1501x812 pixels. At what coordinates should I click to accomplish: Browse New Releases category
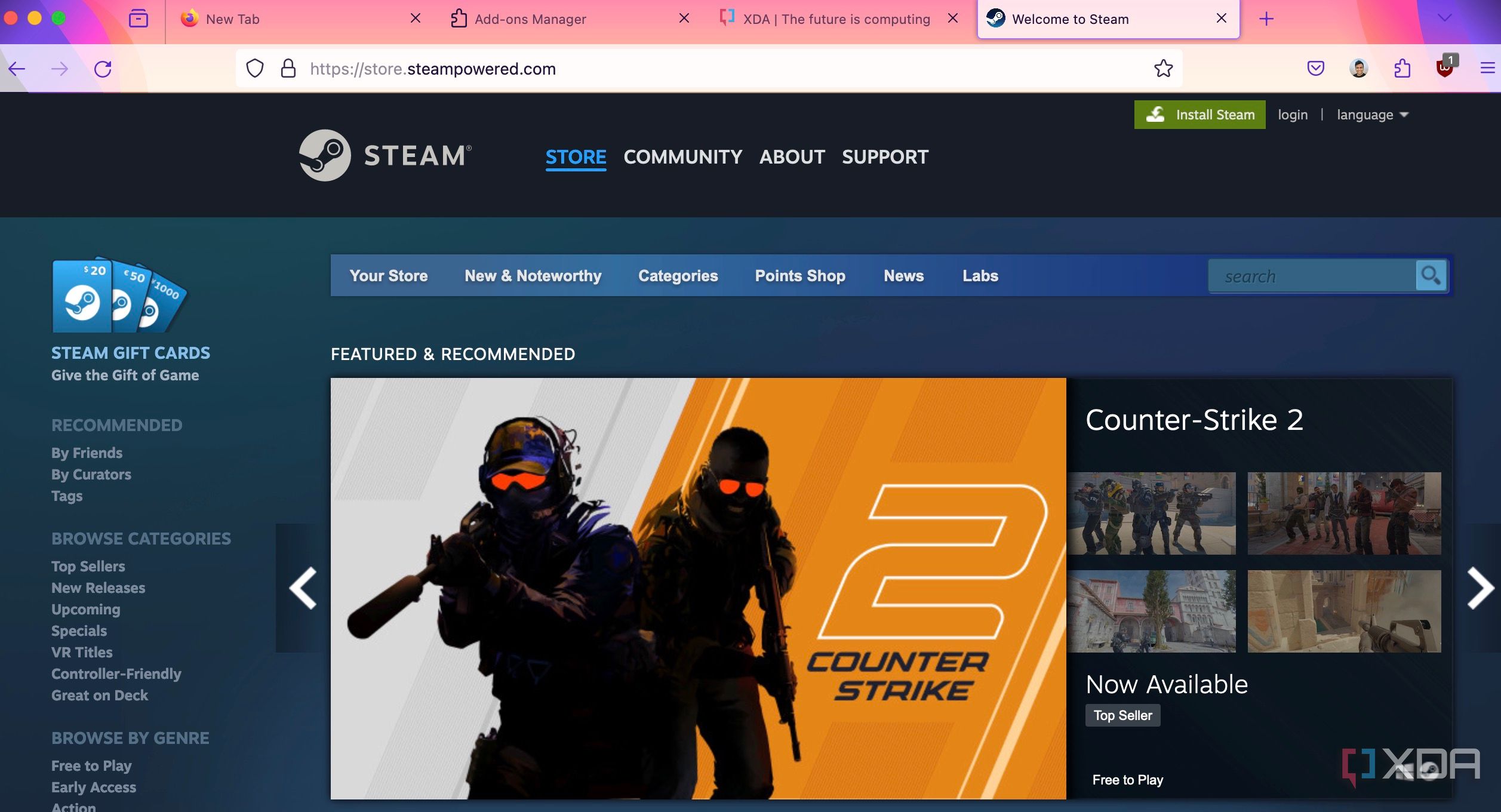[x=99, y=588]
